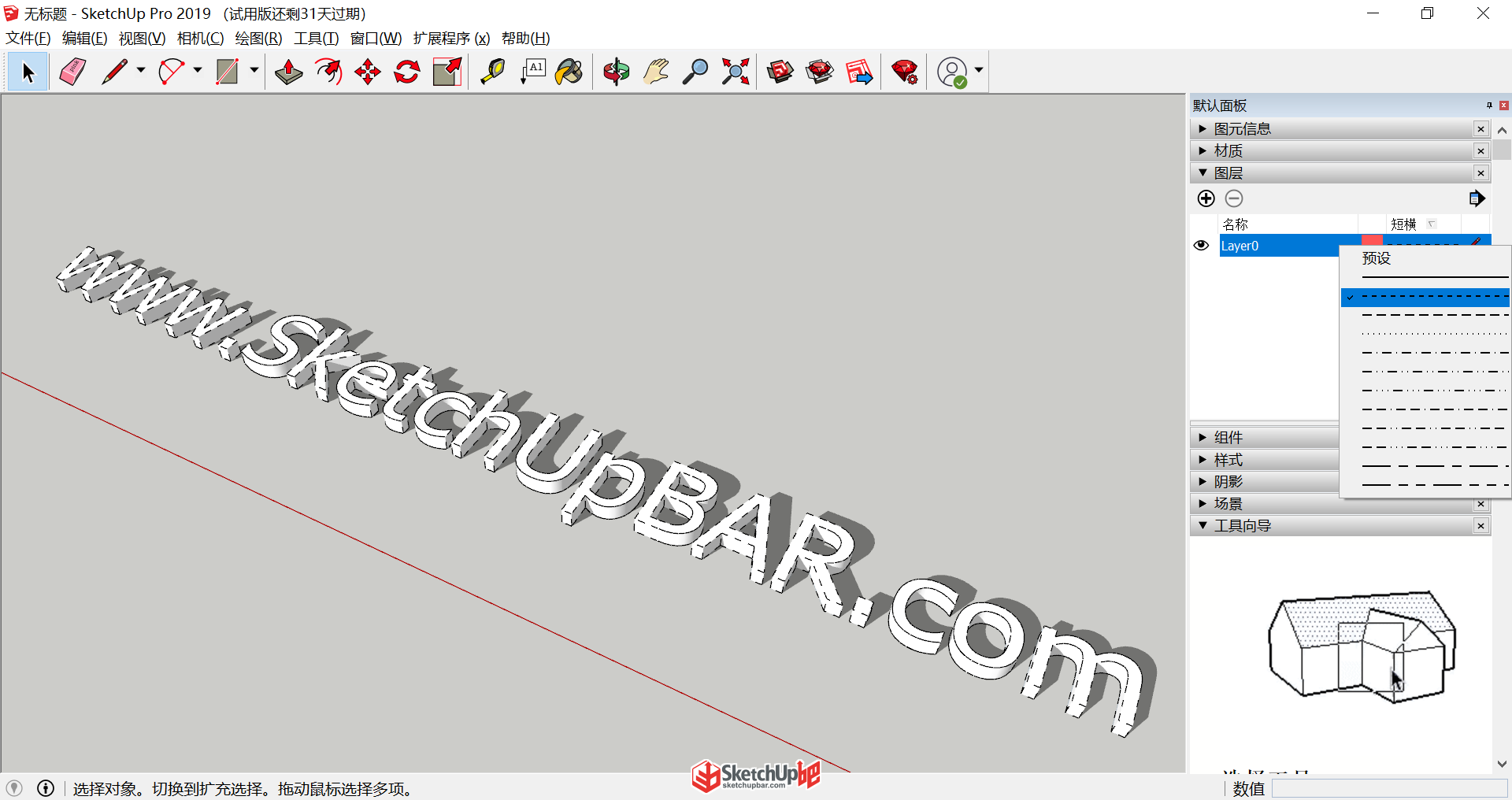Choose the checked short-dash line style

click(x=1425, y=297)
